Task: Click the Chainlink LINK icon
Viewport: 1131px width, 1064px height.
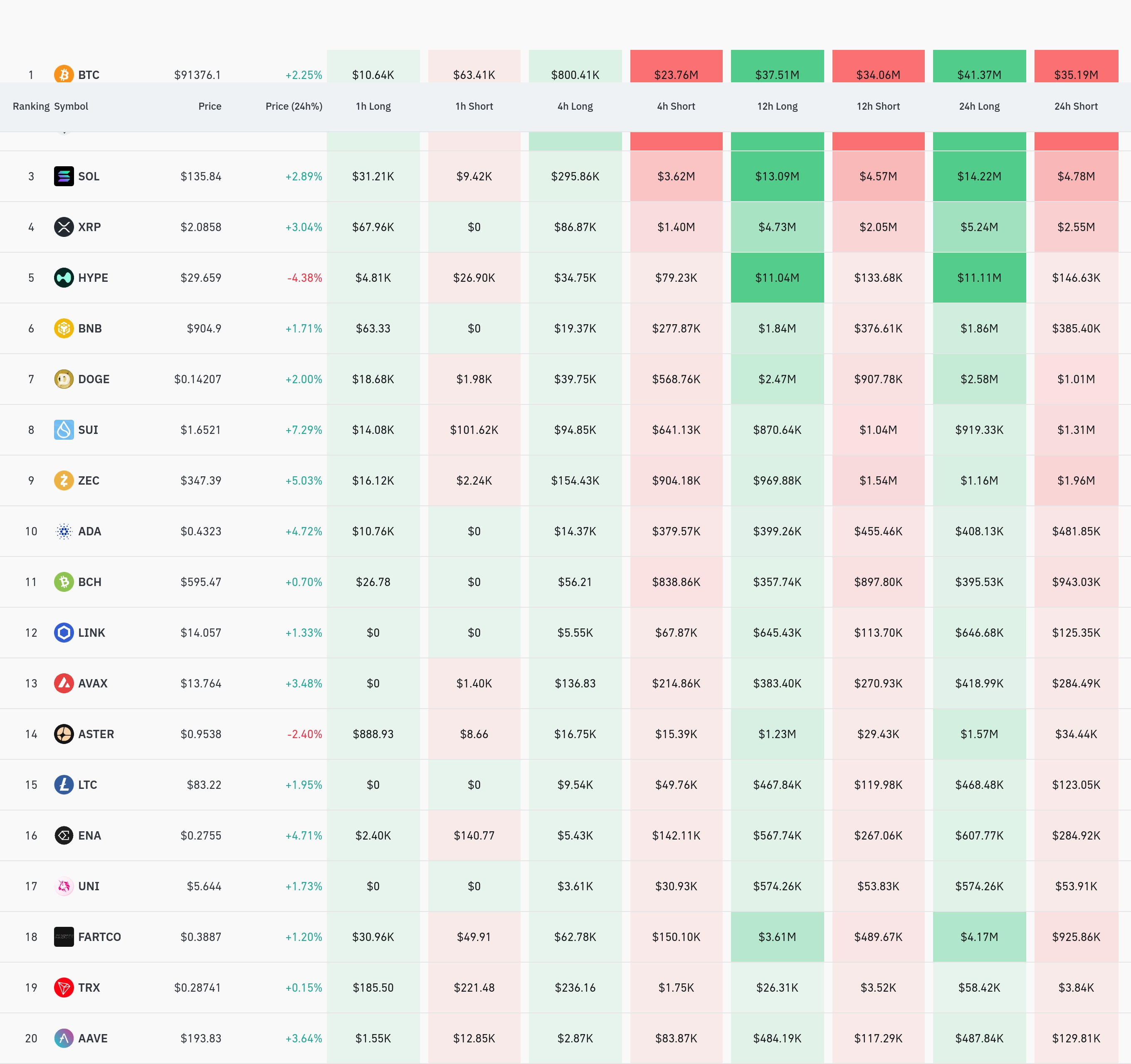Action: tap(64, 632)
